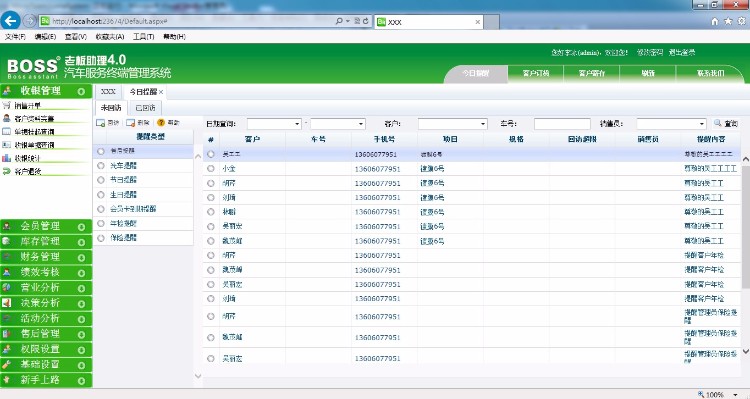Open the 客户 combo box dropdown
This screenshot has width=750, height=399.
point(483,124)
